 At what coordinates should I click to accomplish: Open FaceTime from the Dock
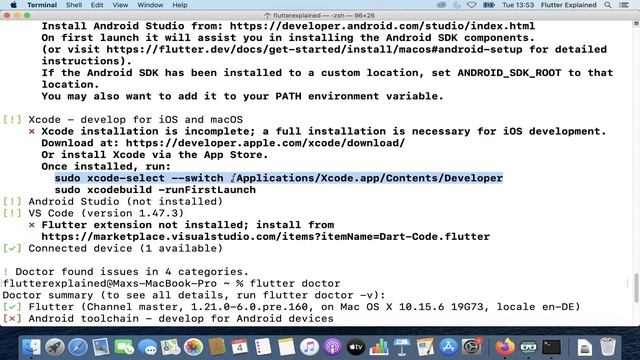(x=124, y=347)
